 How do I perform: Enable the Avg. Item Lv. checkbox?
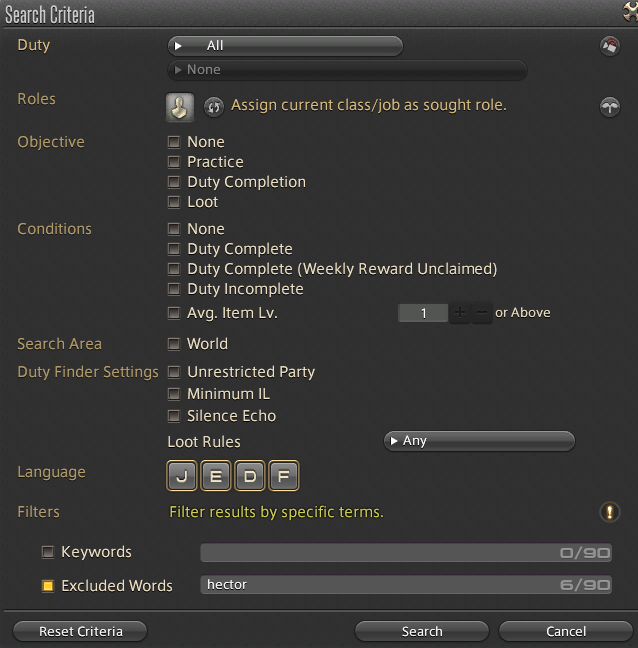[174, 313]
